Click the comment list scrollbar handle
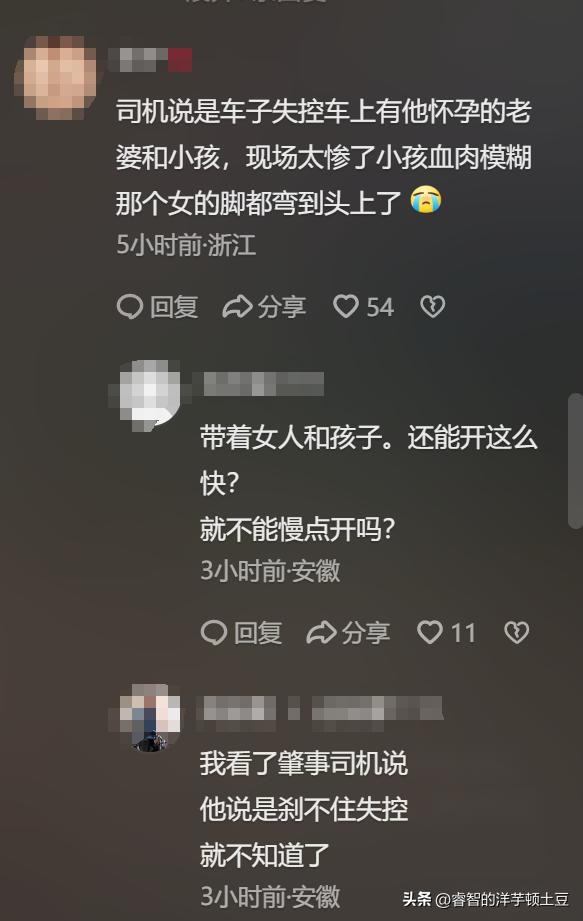 (575, 462)
